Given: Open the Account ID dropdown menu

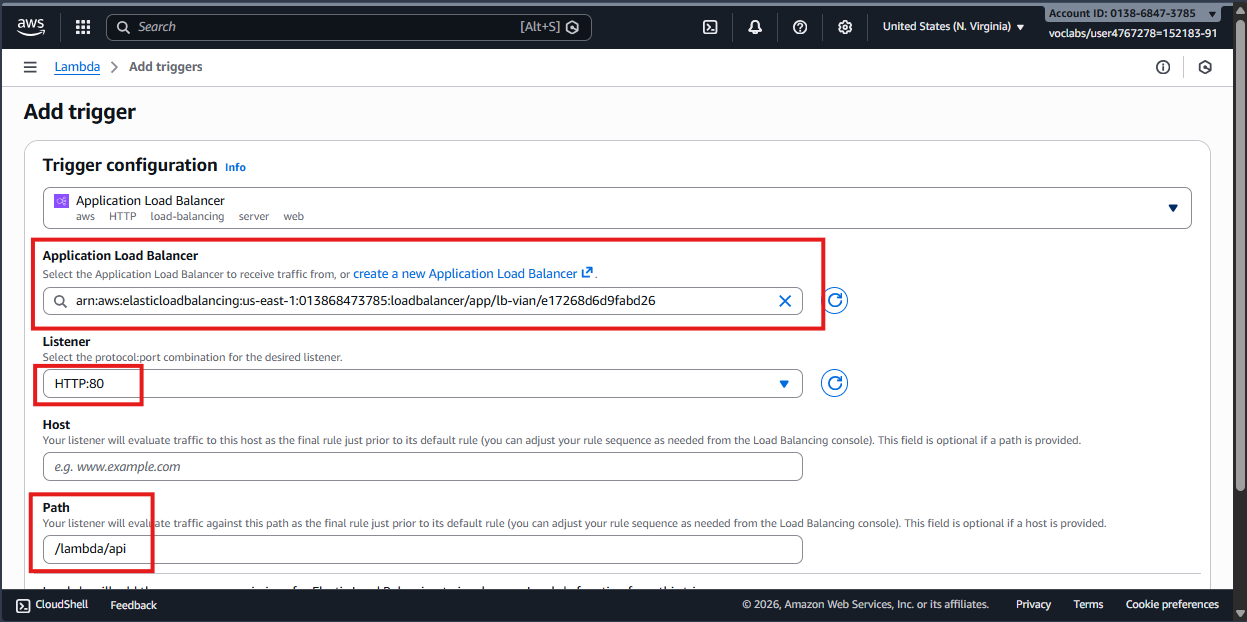Looking at the screenshot, I should [x=1132, y=13].
